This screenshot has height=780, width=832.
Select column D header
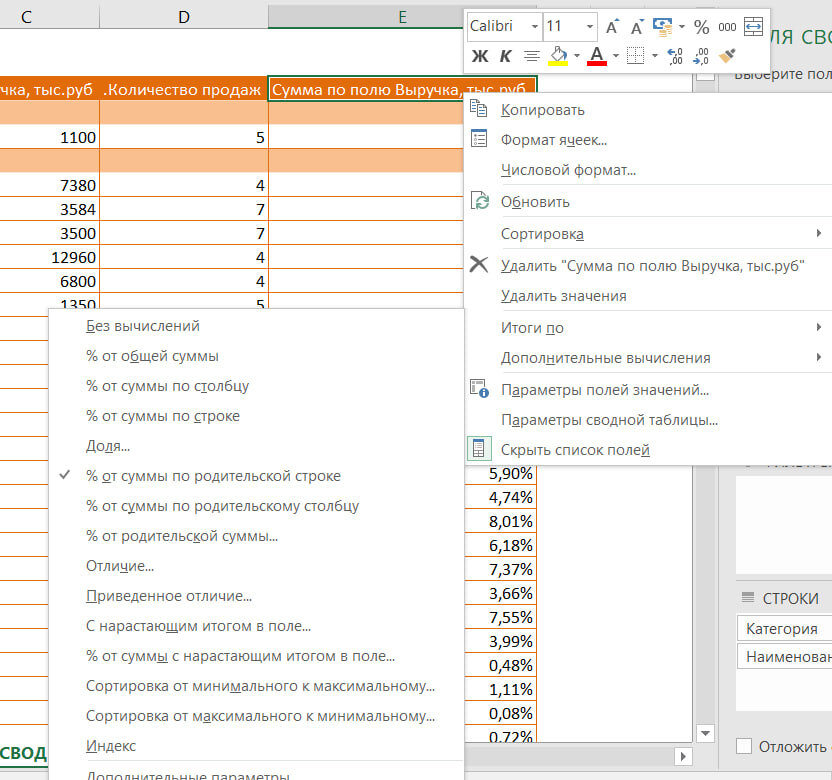(184, 17)
